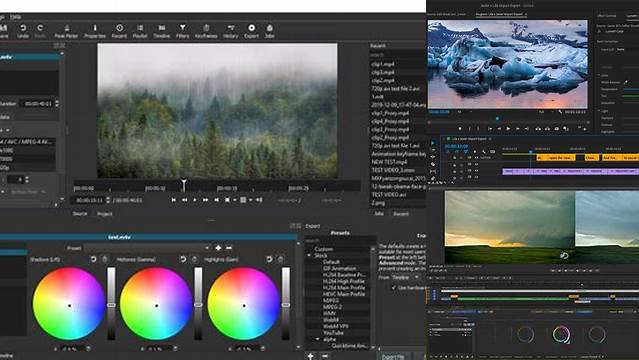Fast forward the Shotcut player
Image resolution: width=639 pixels, height=360 pixels.
click(205, 200)
